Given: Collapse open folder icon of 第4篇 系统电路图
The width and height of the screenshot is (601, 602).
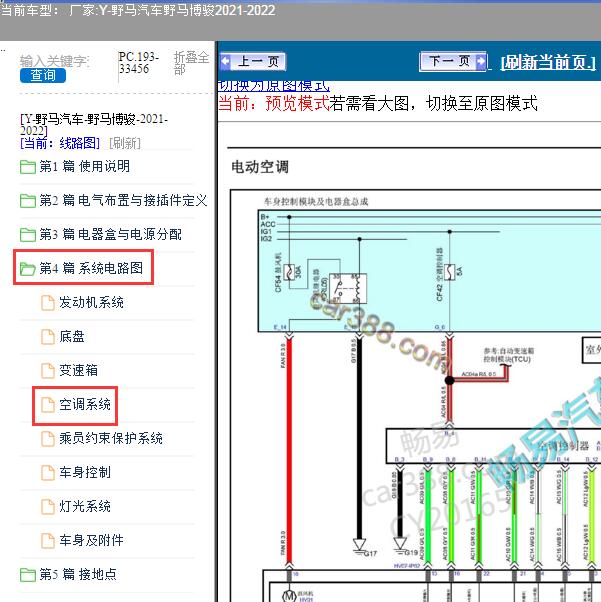Looking at the screenshot, I should coord(28,269).
